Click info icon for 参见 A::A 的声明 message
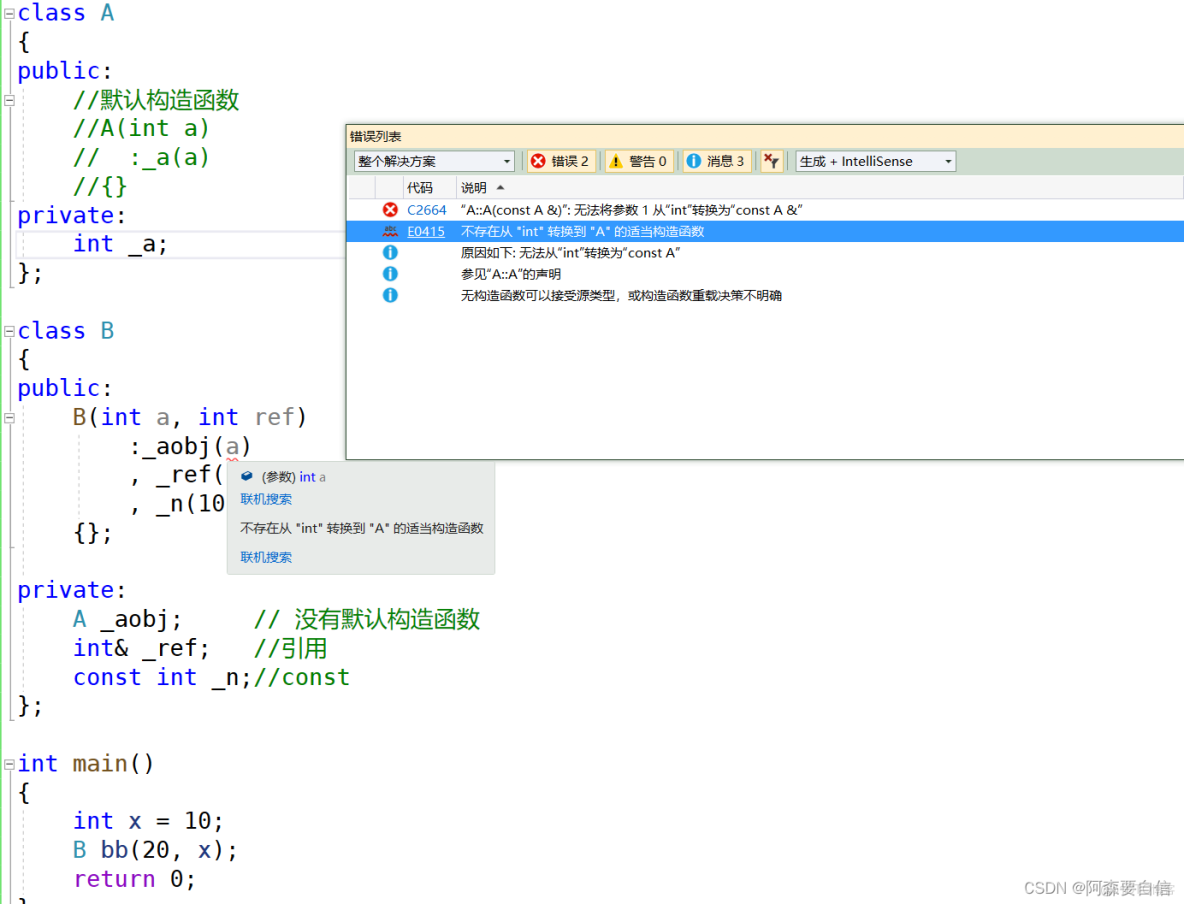Image resolution: width=1184 pixels, height=904 pixels. pos(390,273)
